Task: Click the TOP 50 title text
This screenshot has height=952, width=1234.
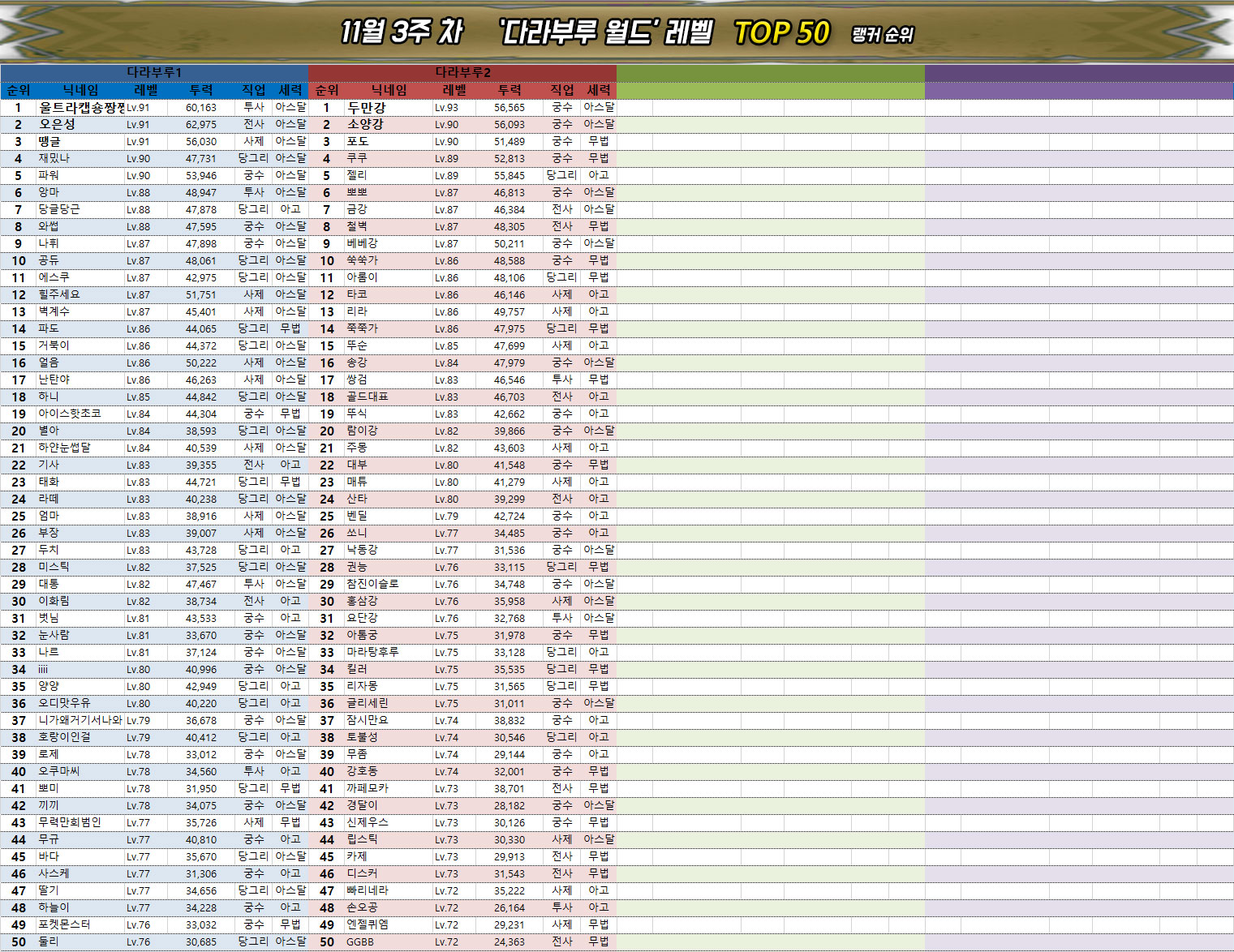Action: (781, 33)
